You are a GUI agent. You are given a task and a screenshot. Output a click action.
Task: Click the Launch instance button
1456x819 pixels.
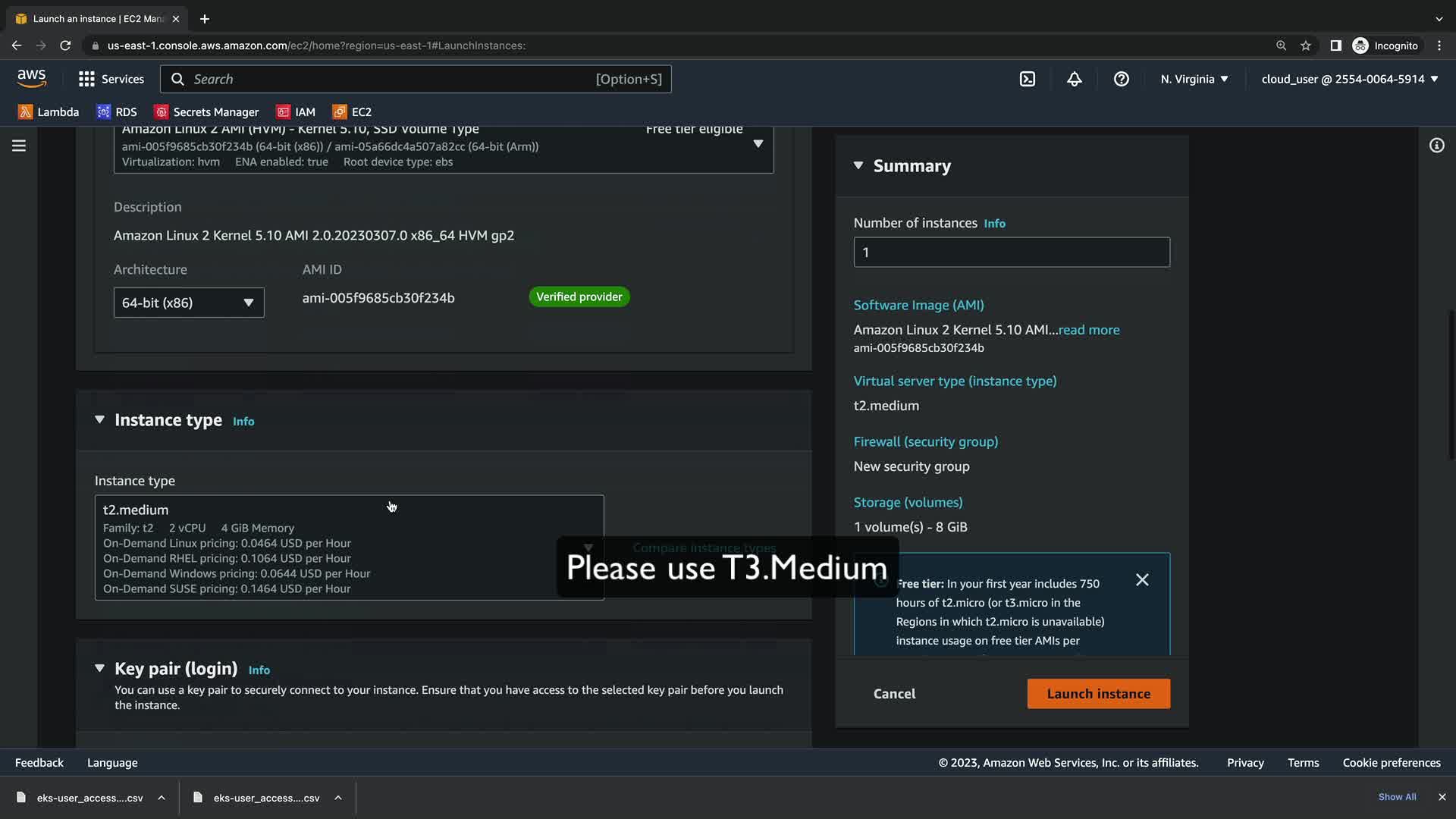(x=1098, y=694)
